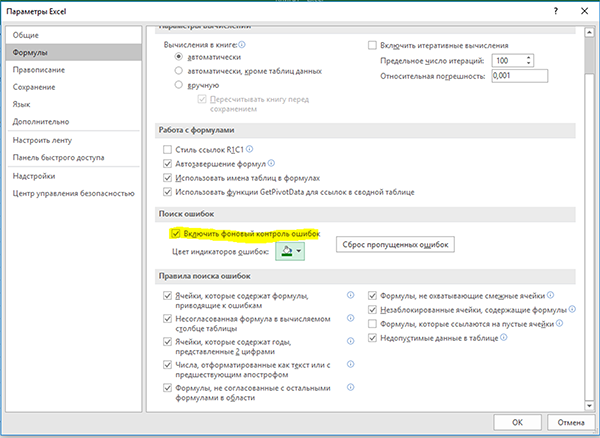Viewport: 600px width, 438px height.
Task: Toggle Недопустимые данные в таблице checkbox
Action: (372, 338)
